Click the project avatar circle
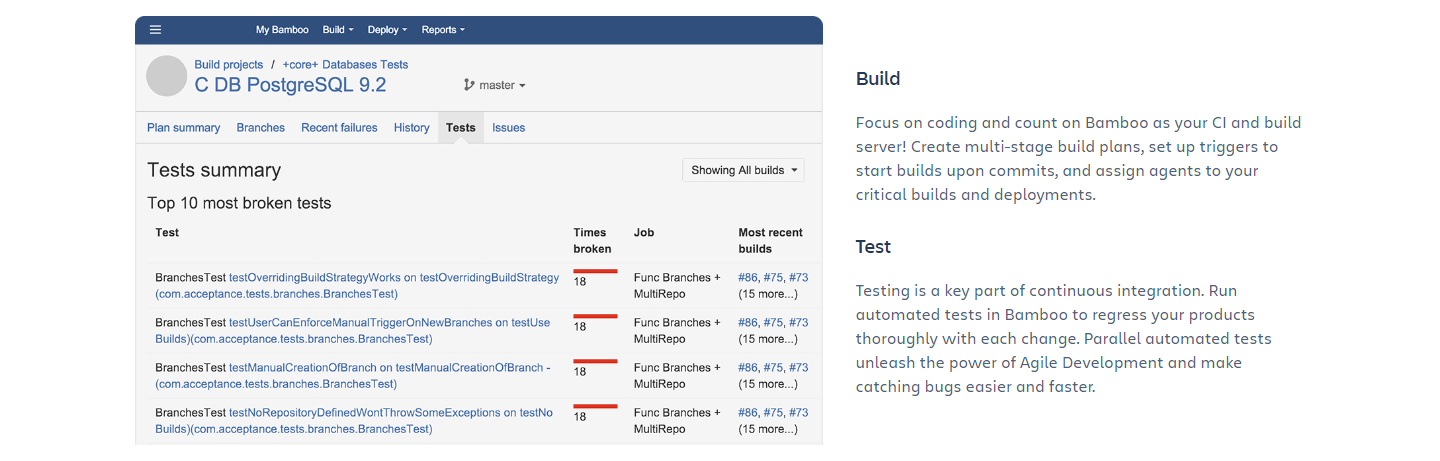Screen dimensions: 1440x461 [x=167, y=76]
